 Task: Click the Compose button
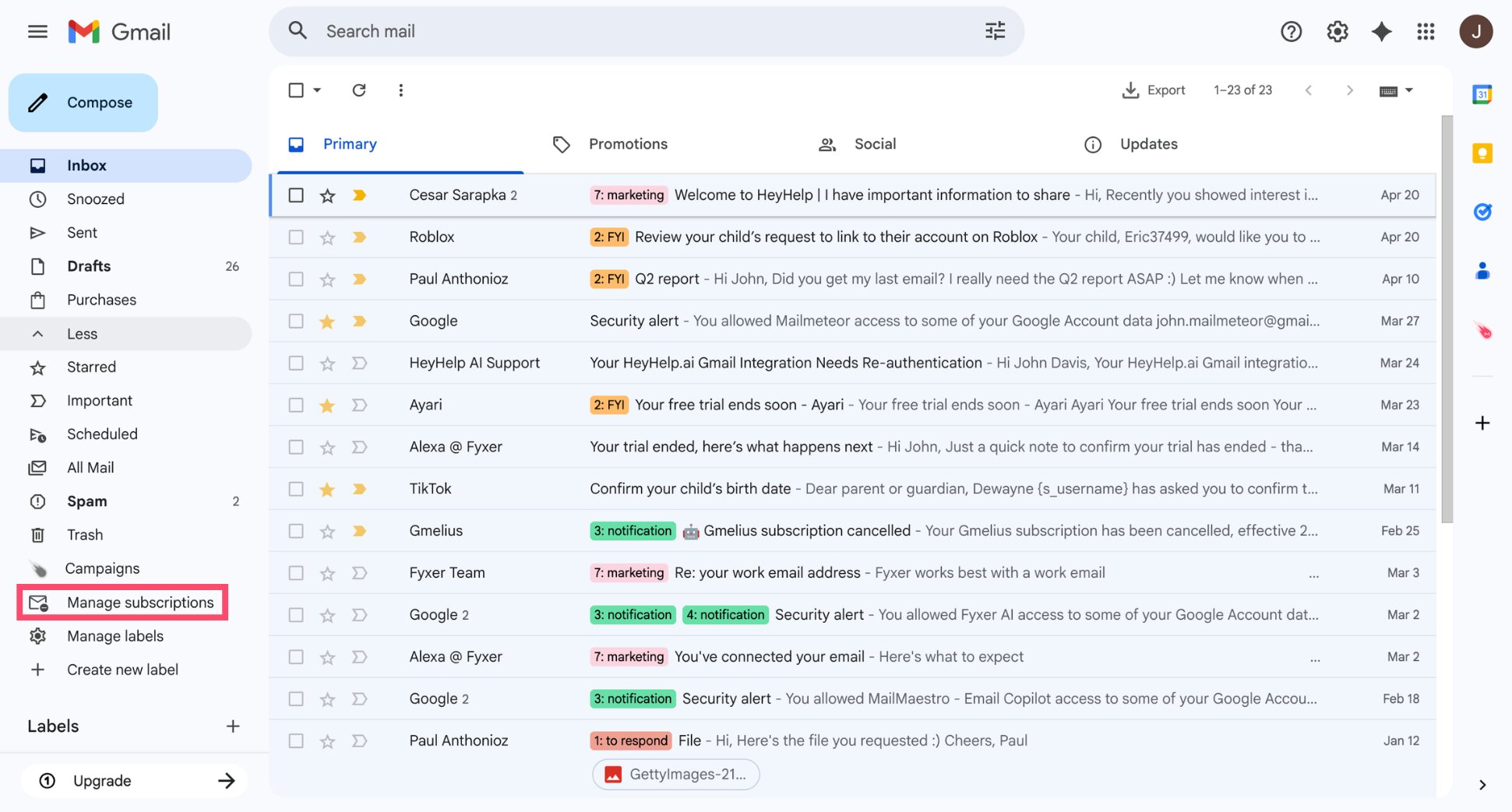(83, 103)
